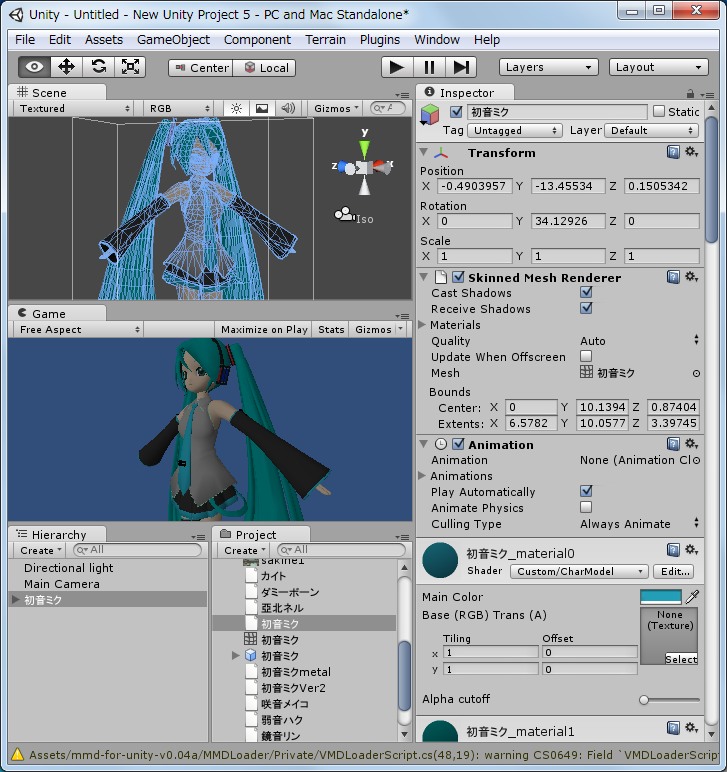Select the Scale tool in toolbar
Screen dimensions: 727x772
130,67
